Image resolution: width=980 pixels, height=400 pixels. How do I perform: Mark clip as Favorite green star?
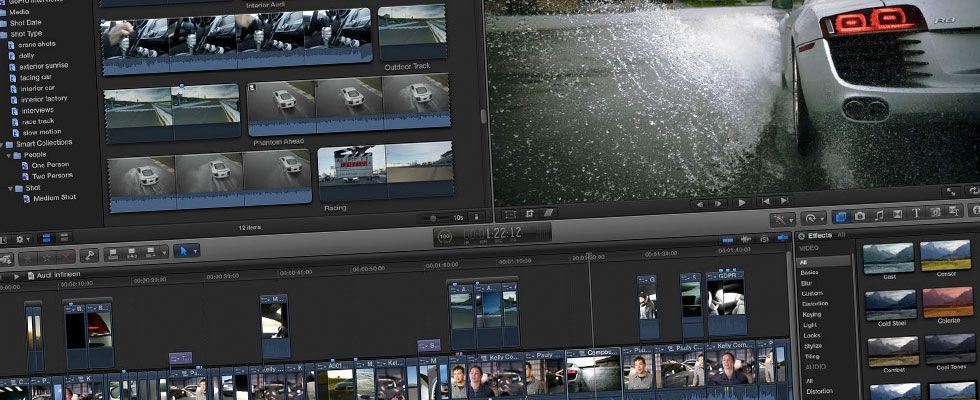27,258
